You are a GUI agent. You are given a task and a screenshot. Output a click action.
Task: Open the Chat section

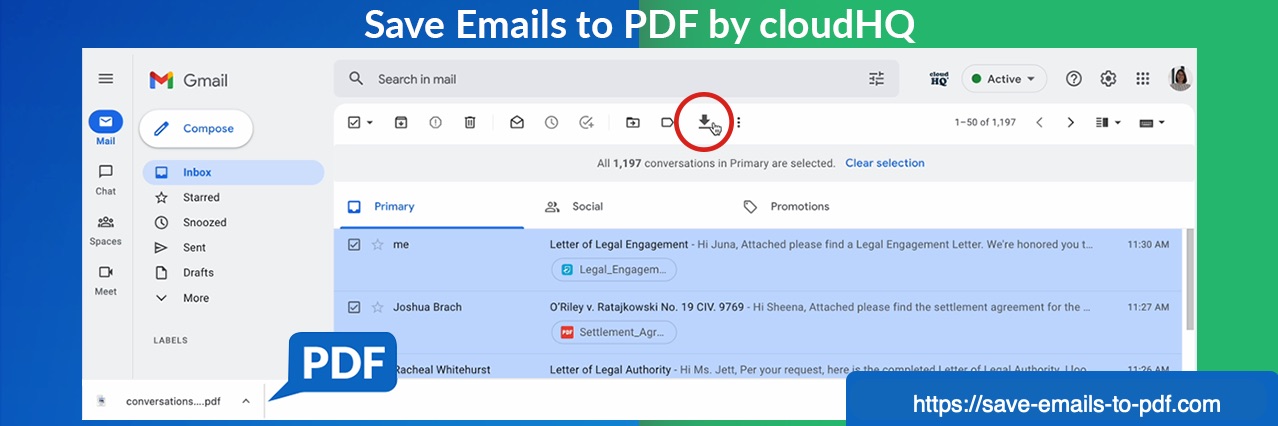coord(106,179)
